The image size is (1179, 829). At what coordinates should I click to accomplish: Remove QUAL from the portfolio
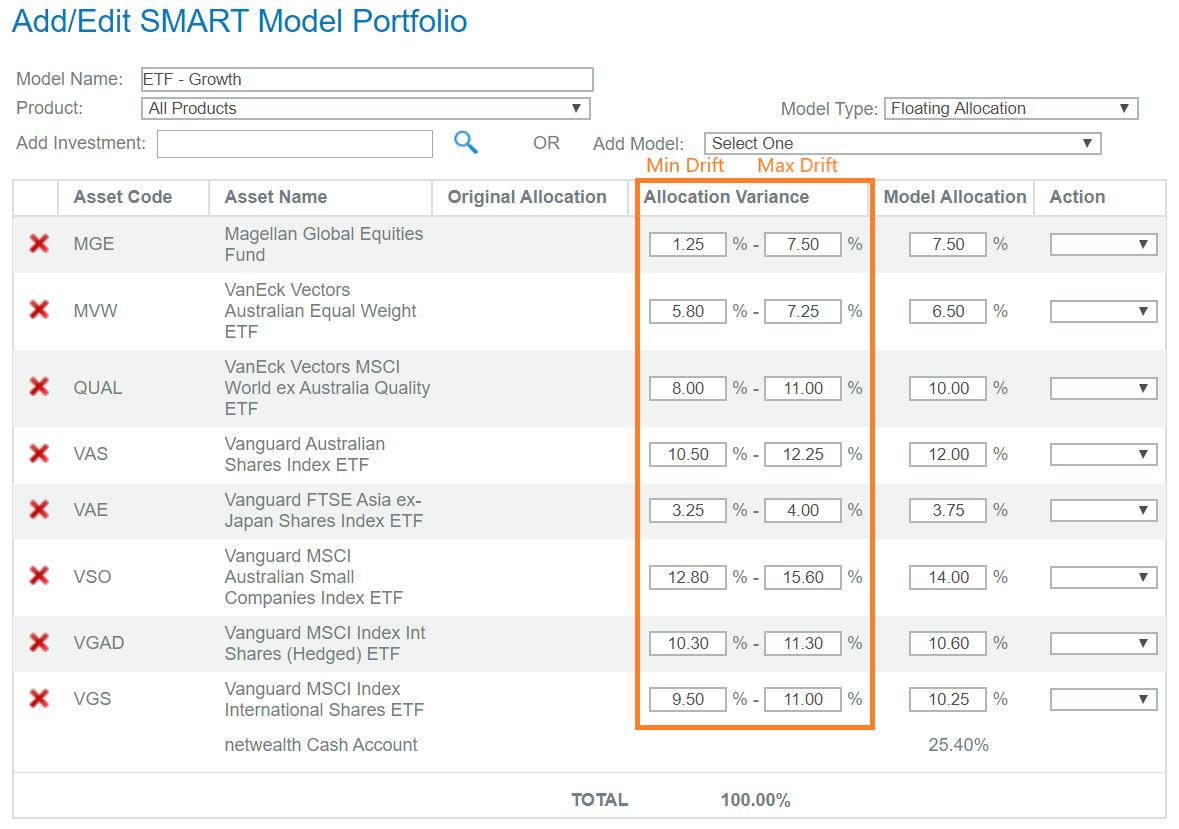point(39,387)
